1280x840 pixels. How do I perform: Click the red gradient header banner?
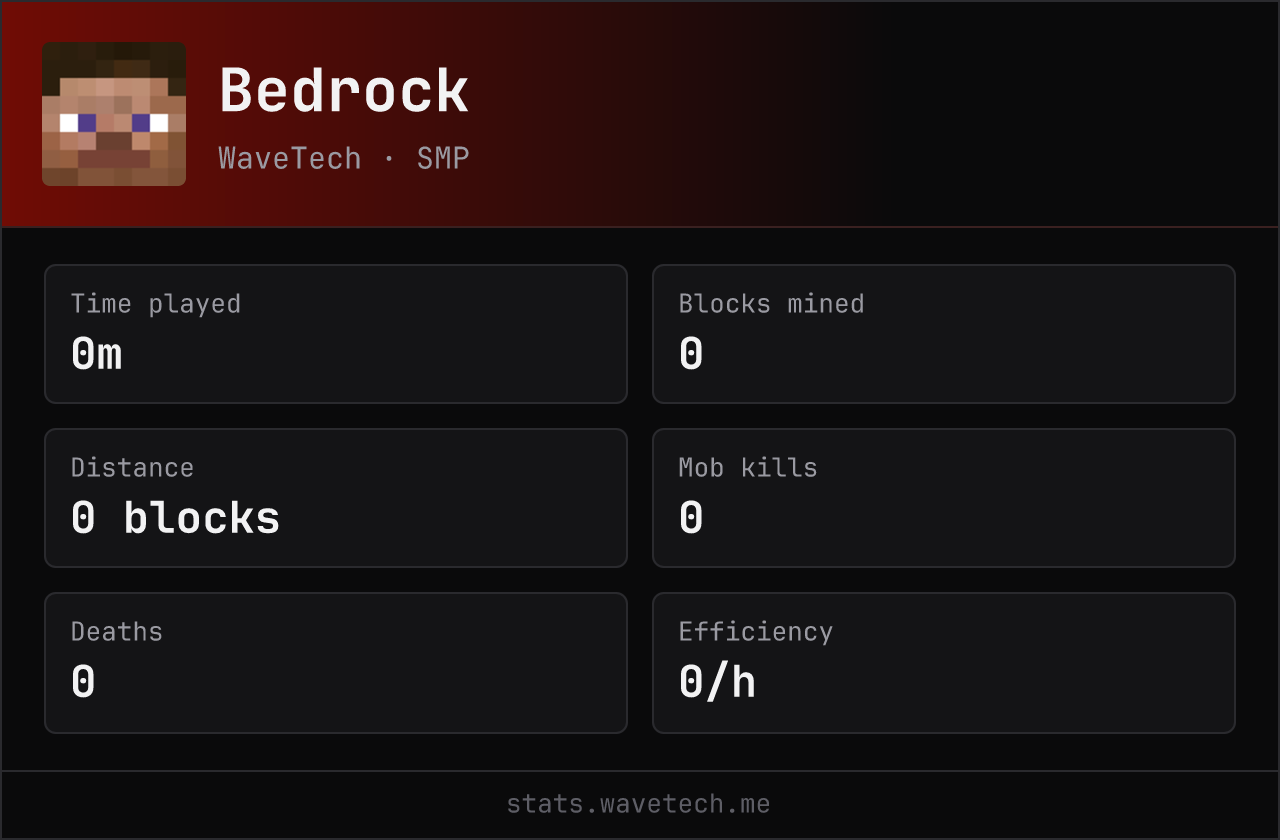(640, 114)
